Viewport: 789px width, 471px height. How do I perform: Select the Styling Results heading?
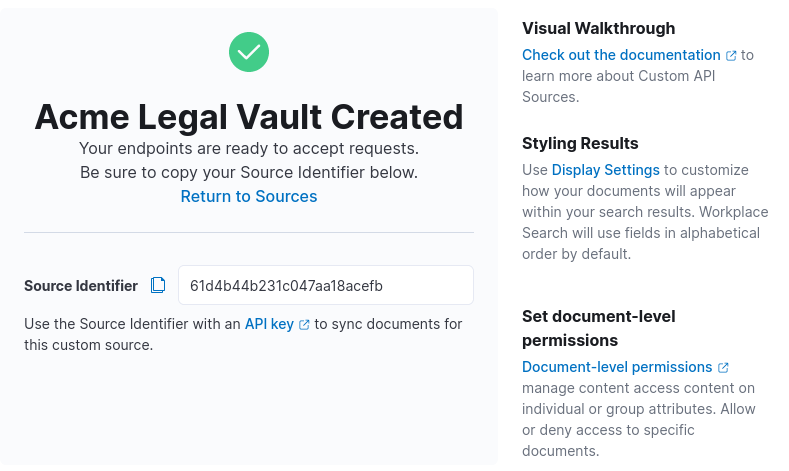(580, 143)
